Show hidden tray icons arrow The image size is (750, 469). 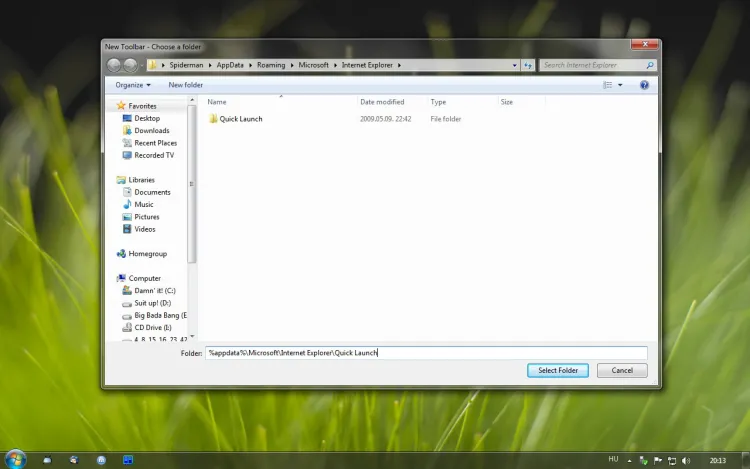629,461
